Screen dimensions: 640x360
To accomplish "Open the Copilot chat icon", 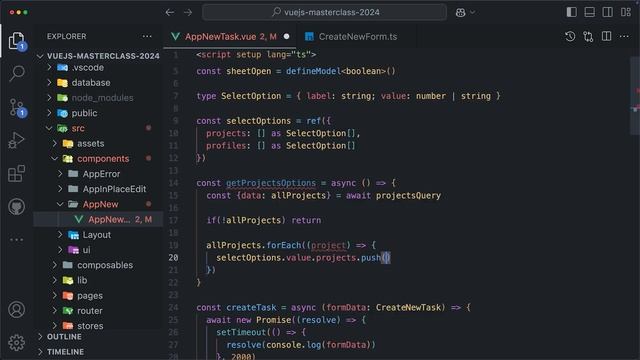I will [460, 13].
